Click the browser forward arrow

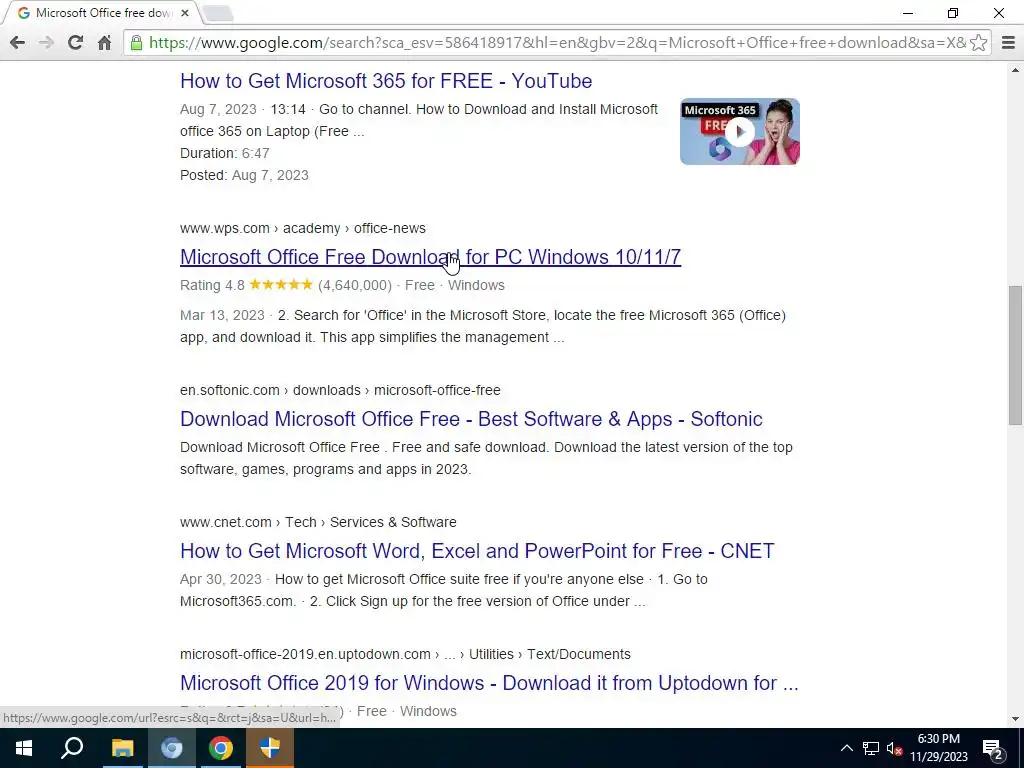46,43
